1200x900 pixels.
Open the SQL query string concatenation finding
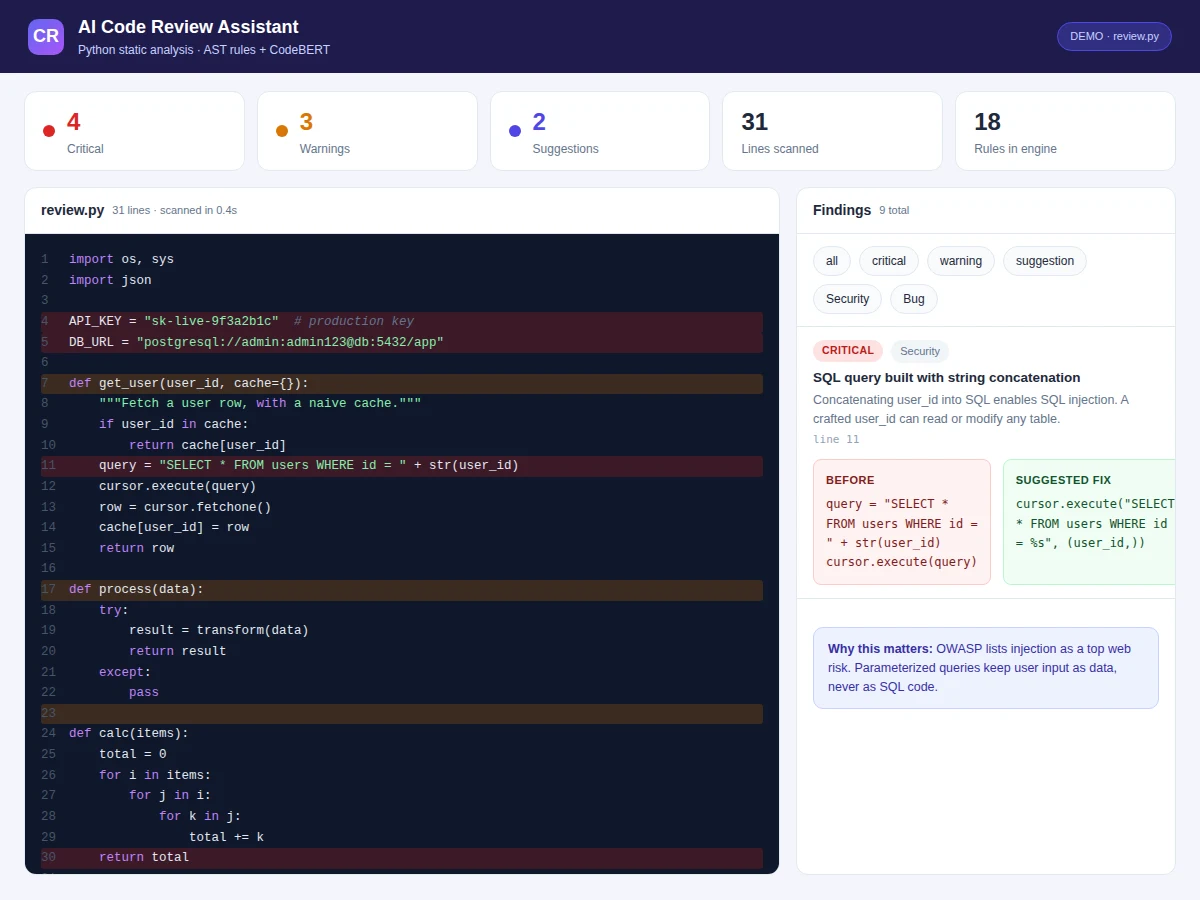(x=946, y=378)
